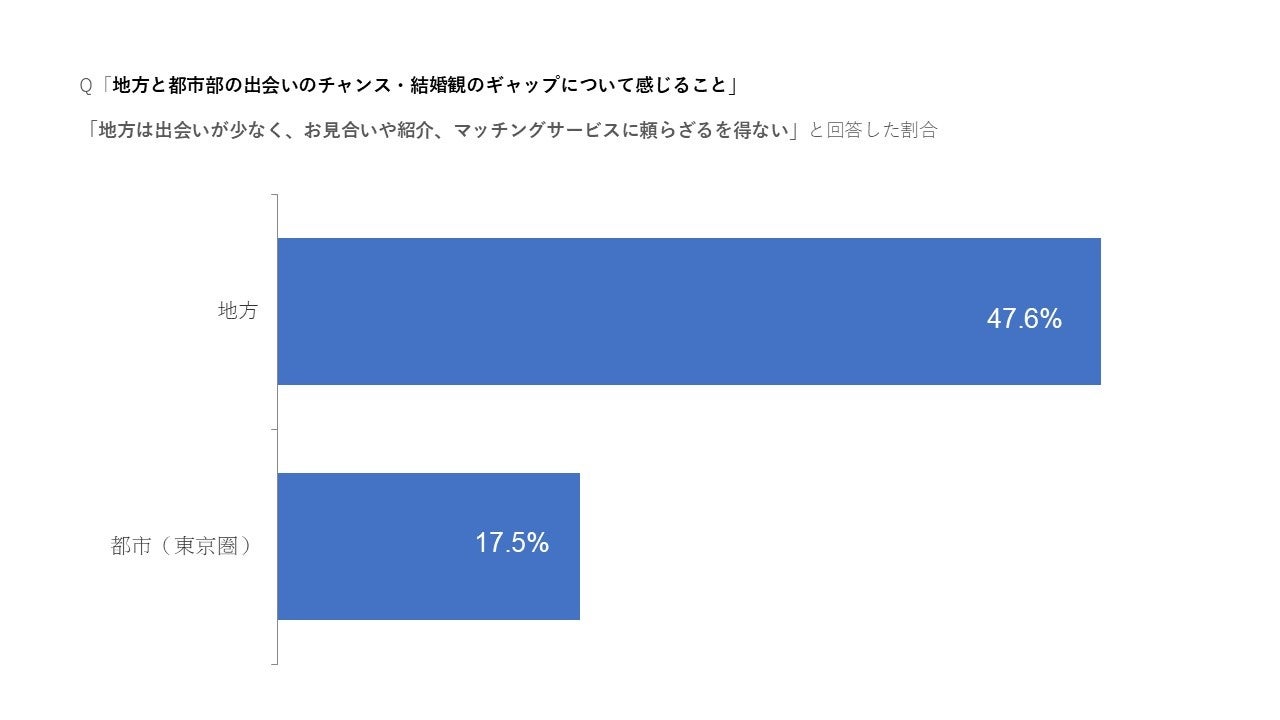The width and height of the screenshot is (1280, 720).
Task: Click the 都市（東京圏） axis label
Action: click(x=180, y=546)
